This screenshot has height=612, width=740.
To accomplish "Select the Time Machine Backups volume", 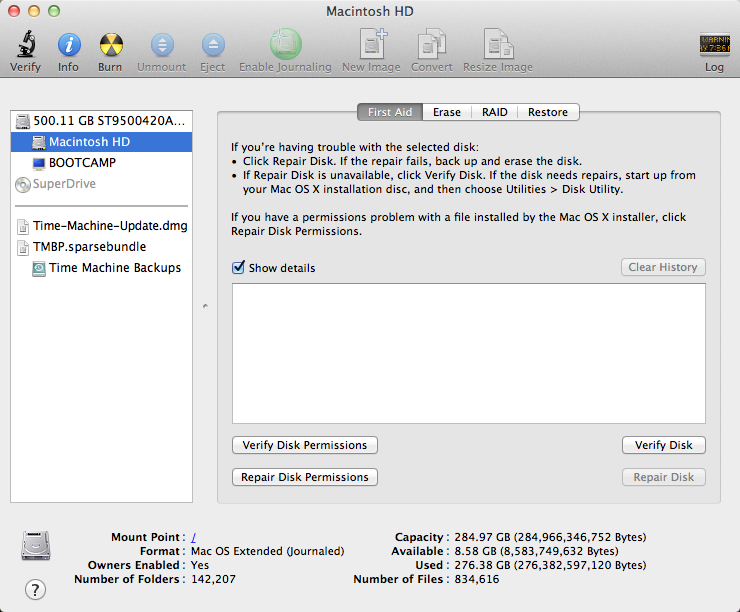I will 101,268.
